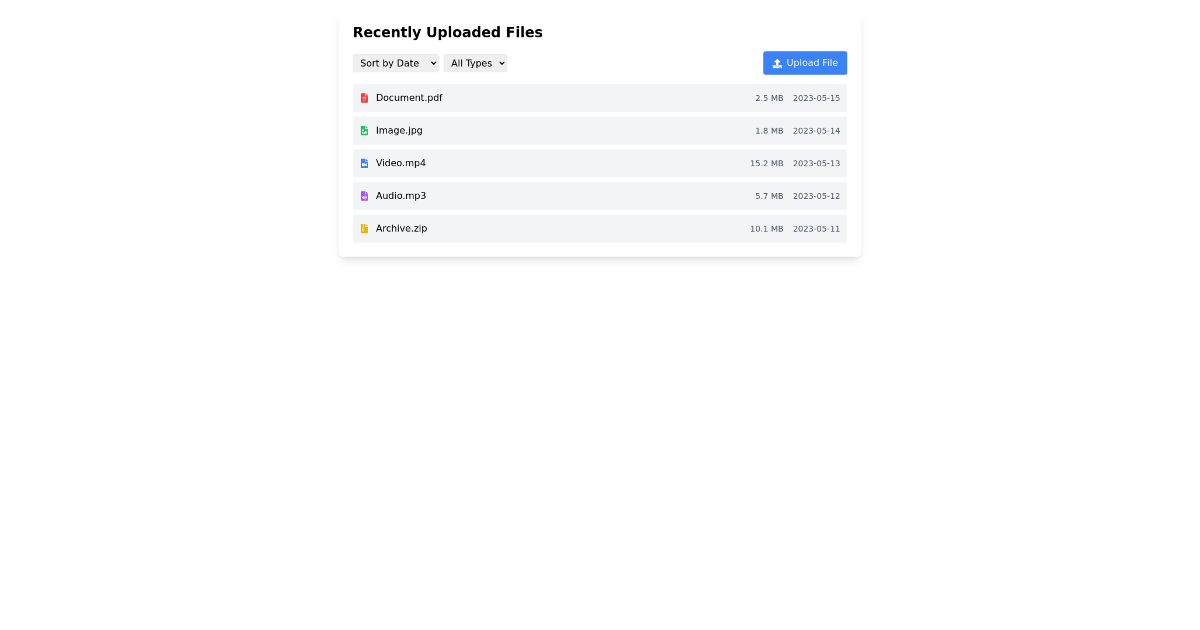Click the blue video icon for Video.mp4

click(x=364, y=163)
